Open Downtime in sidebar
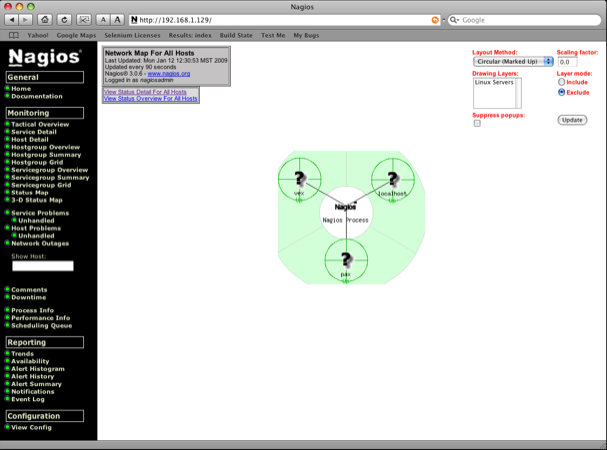This screenshot has height=450, width=607. coord(29,297)
